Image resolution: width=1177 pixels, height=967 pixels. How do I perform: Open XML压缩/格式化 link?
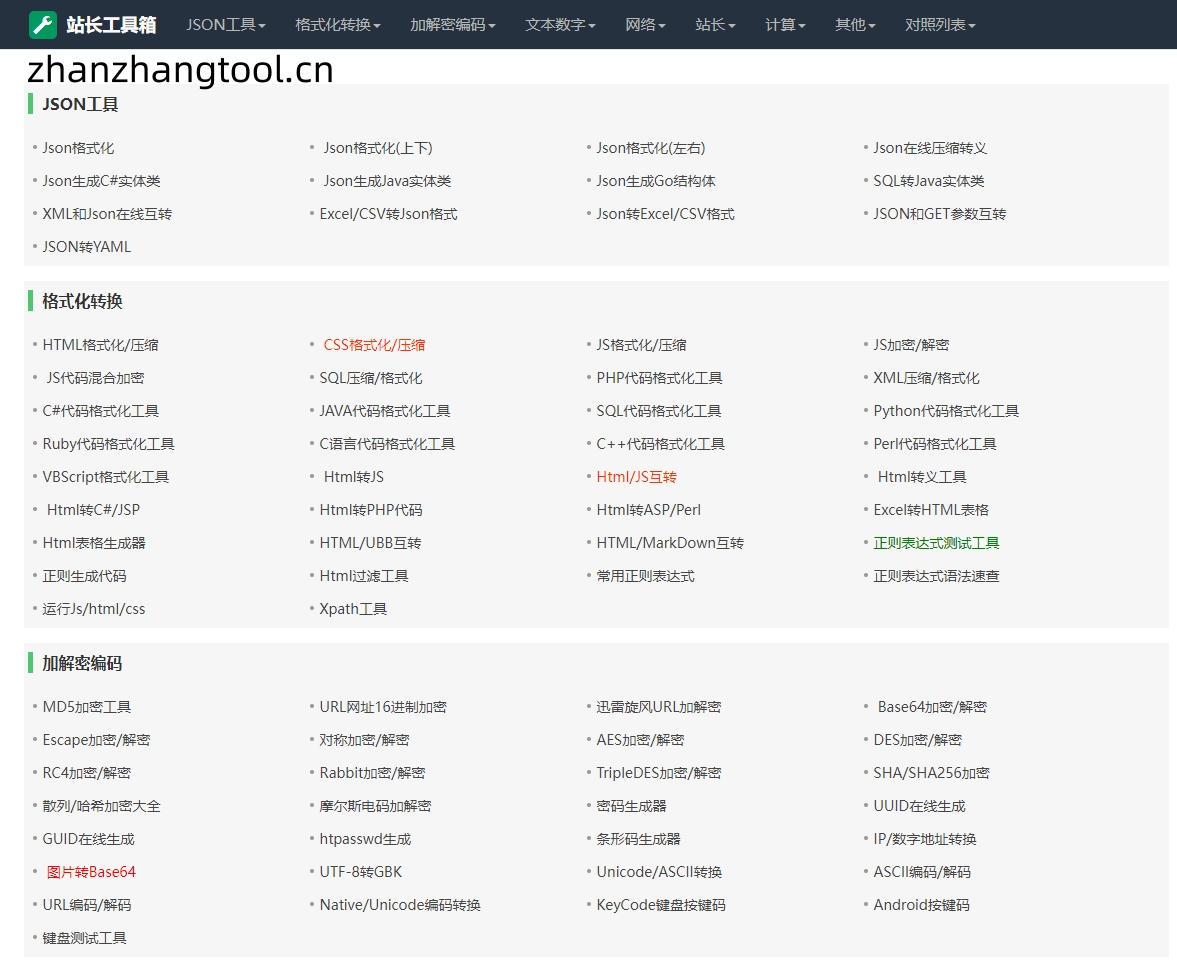926,378
